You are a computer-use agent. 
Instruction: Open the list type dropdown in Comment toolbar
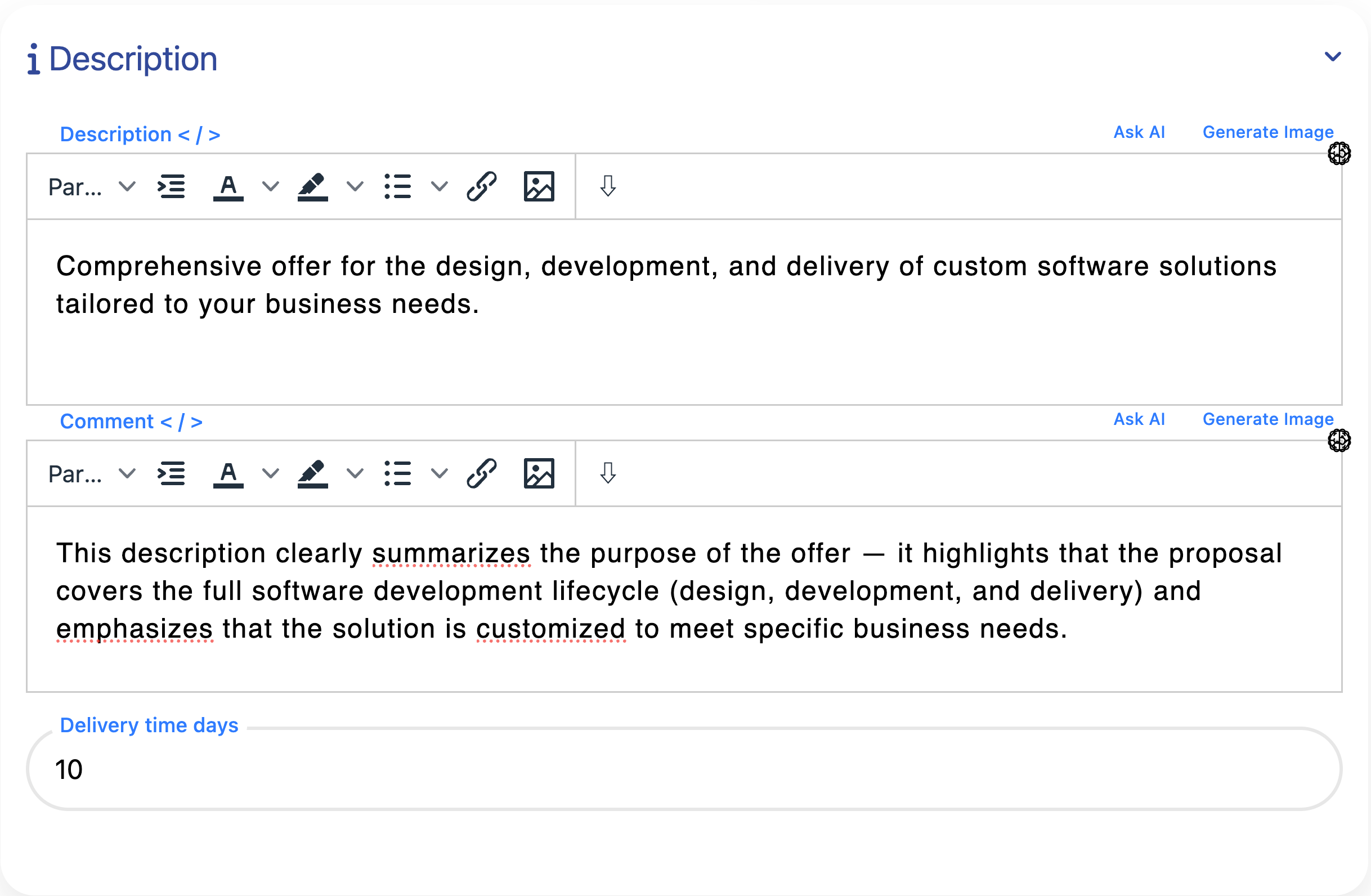click(x=440, y=473)
